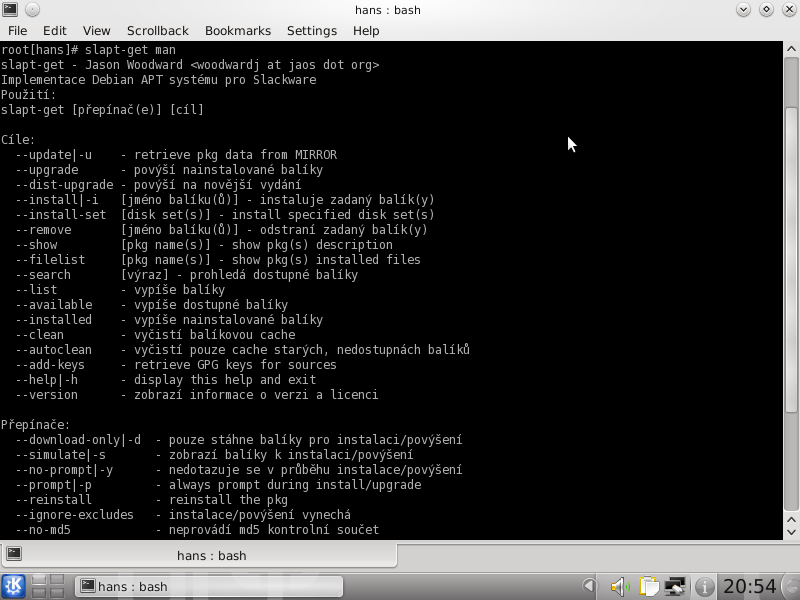Click the '--add-keys' option text

(x=50, y=365)
